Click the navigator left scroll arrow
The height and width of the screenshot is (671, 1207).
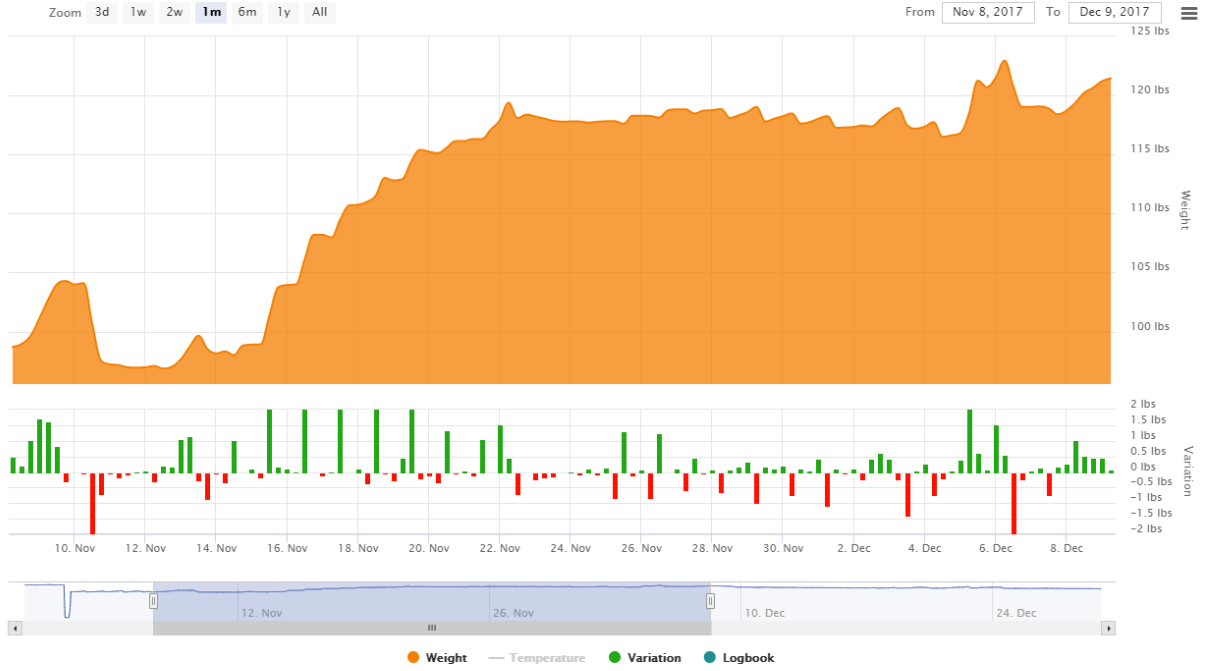14,628
